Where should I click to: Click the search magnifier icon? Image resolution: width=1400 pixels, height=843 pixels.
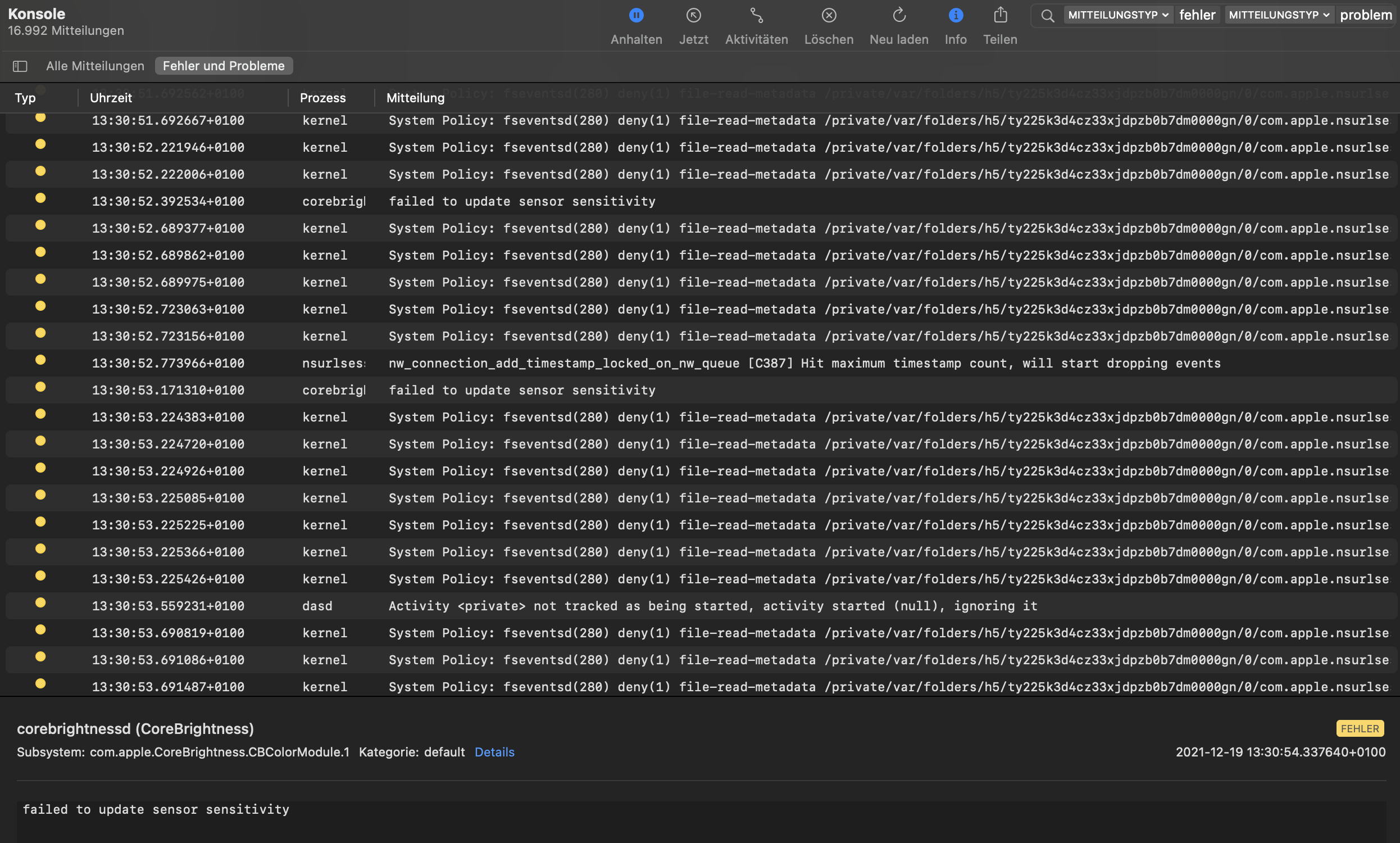[x=1047, y=16]
